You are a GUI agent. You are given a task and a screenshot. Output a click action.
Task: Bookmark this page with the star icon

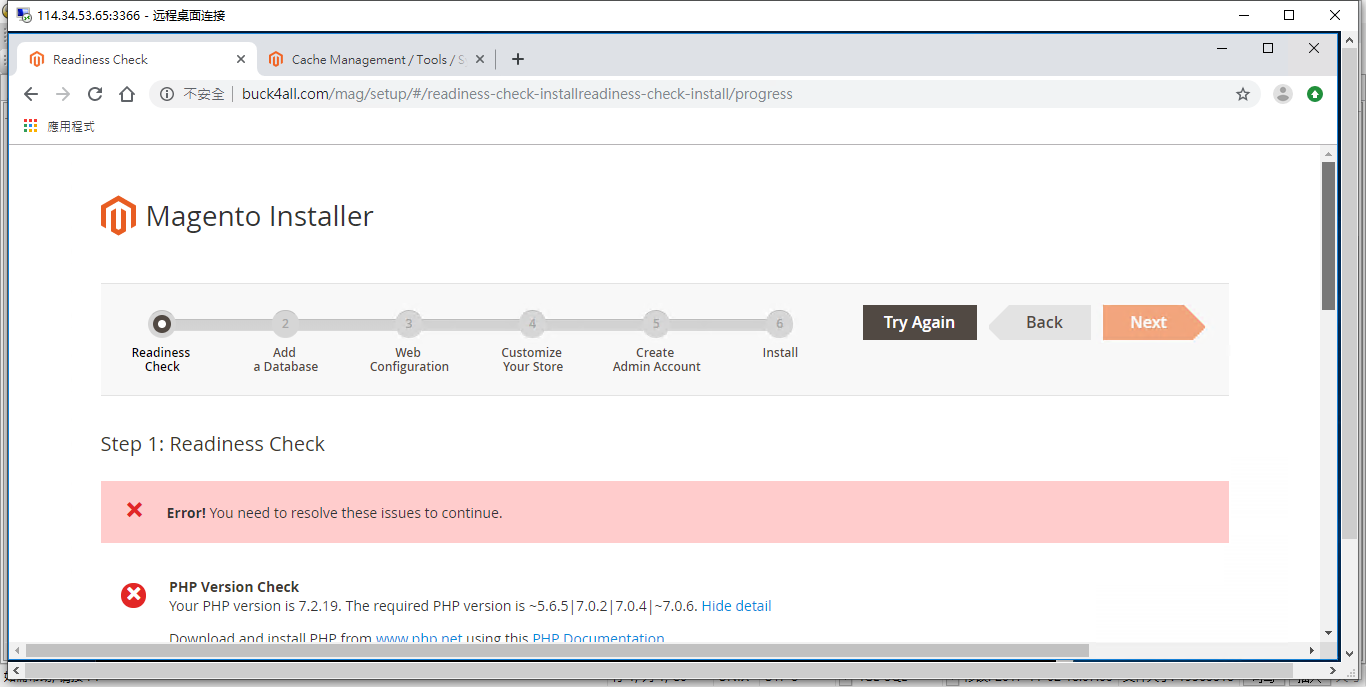click(x=1243, y=94)
